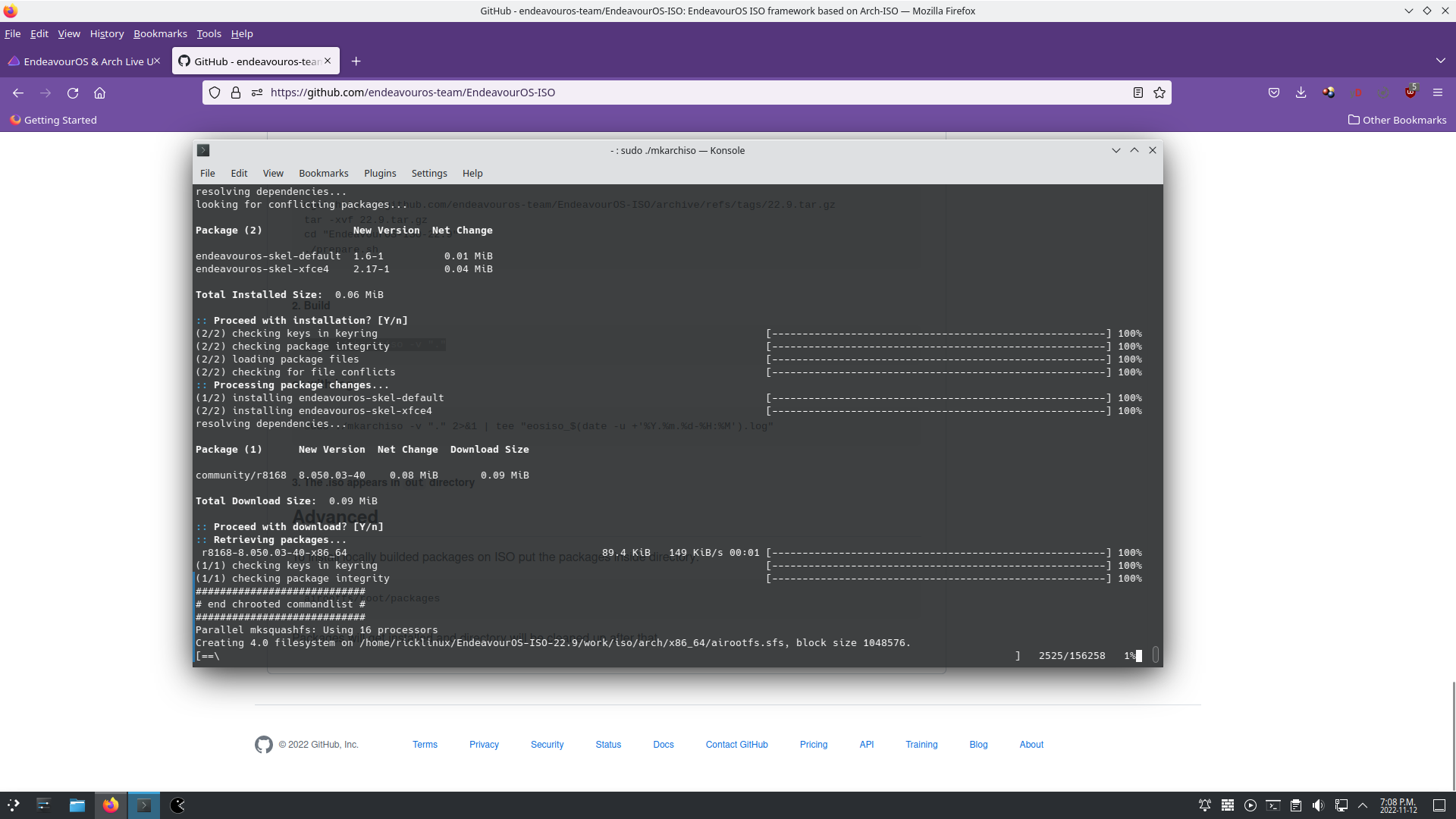
Task: Open Firefox Bookmarks menu
Action: pos(160,33)
